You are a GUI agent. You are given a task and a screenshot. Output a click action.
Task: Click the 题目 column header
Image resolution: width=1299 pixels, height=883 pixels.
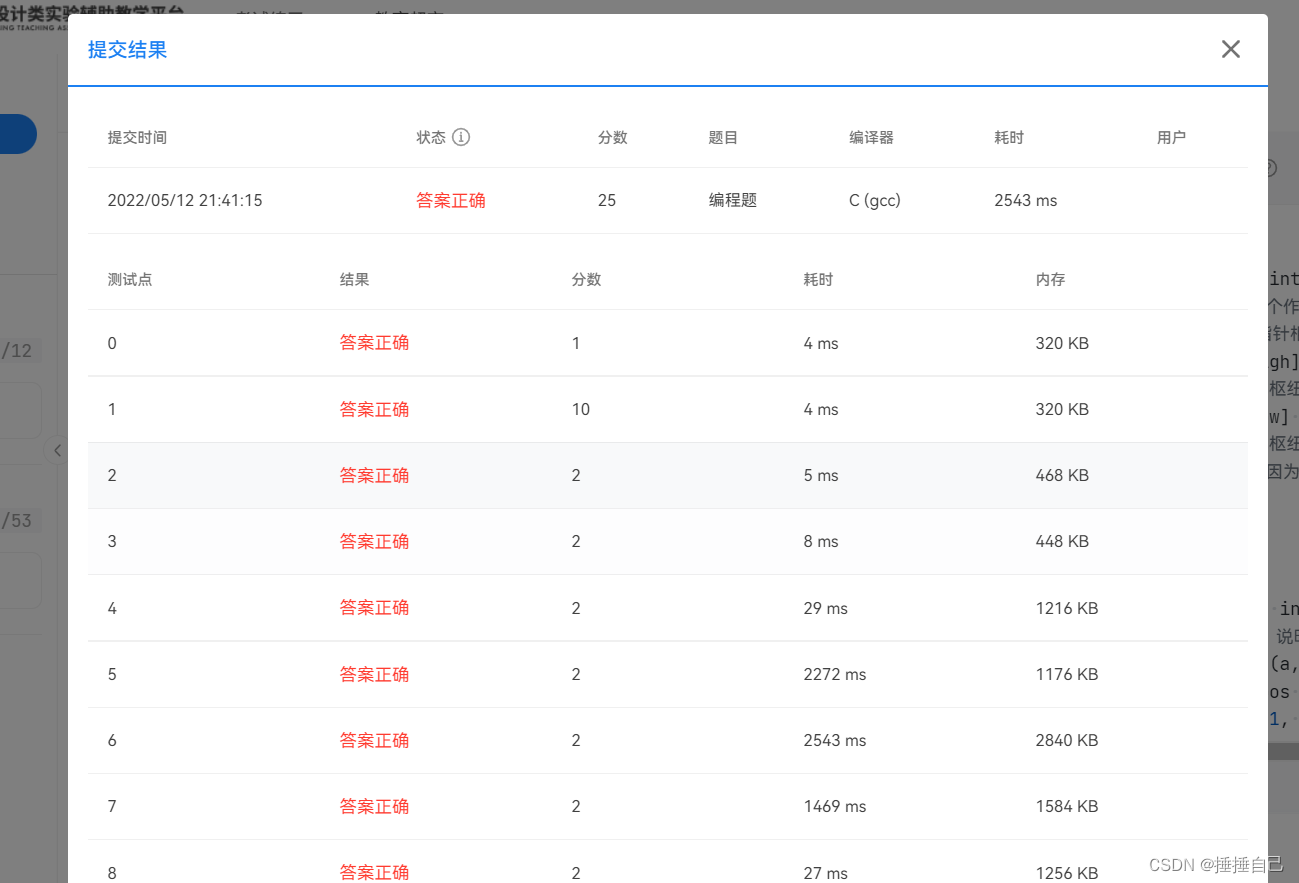coord(723,138)
